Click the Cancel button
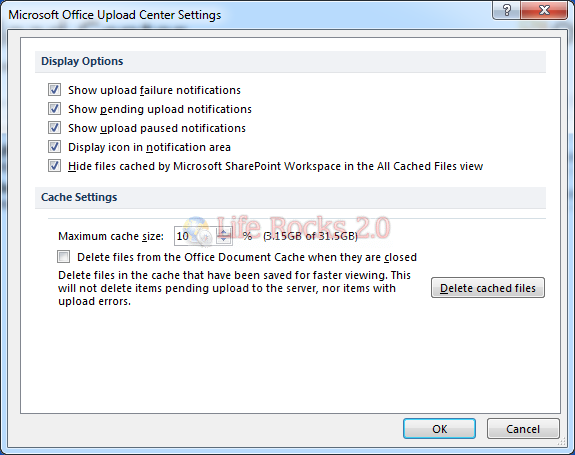This screenshot has width=575, height=455. [x=523, y=429]
